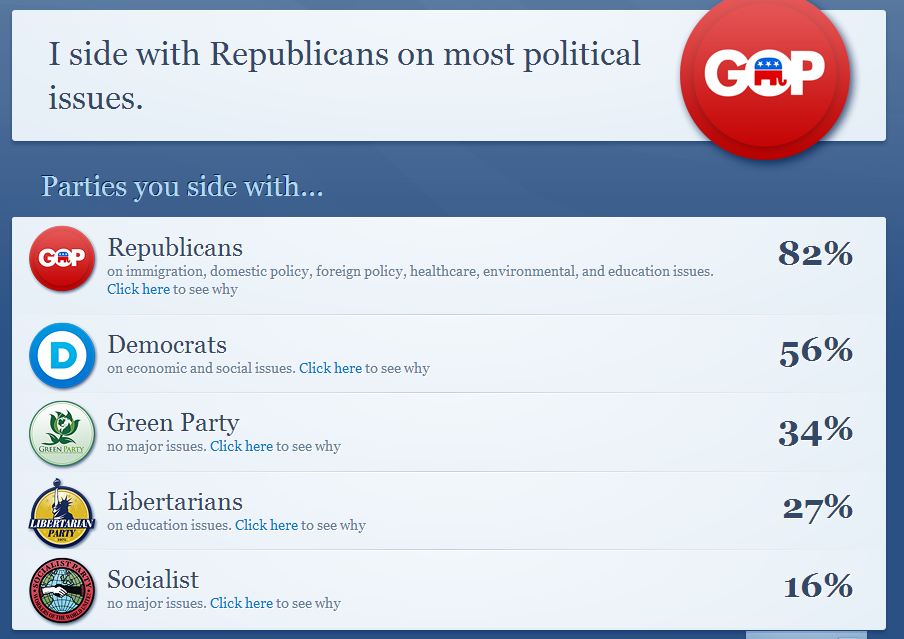Click the Republicans party name heading
This screenshot has width=904, height=639.
176,247
